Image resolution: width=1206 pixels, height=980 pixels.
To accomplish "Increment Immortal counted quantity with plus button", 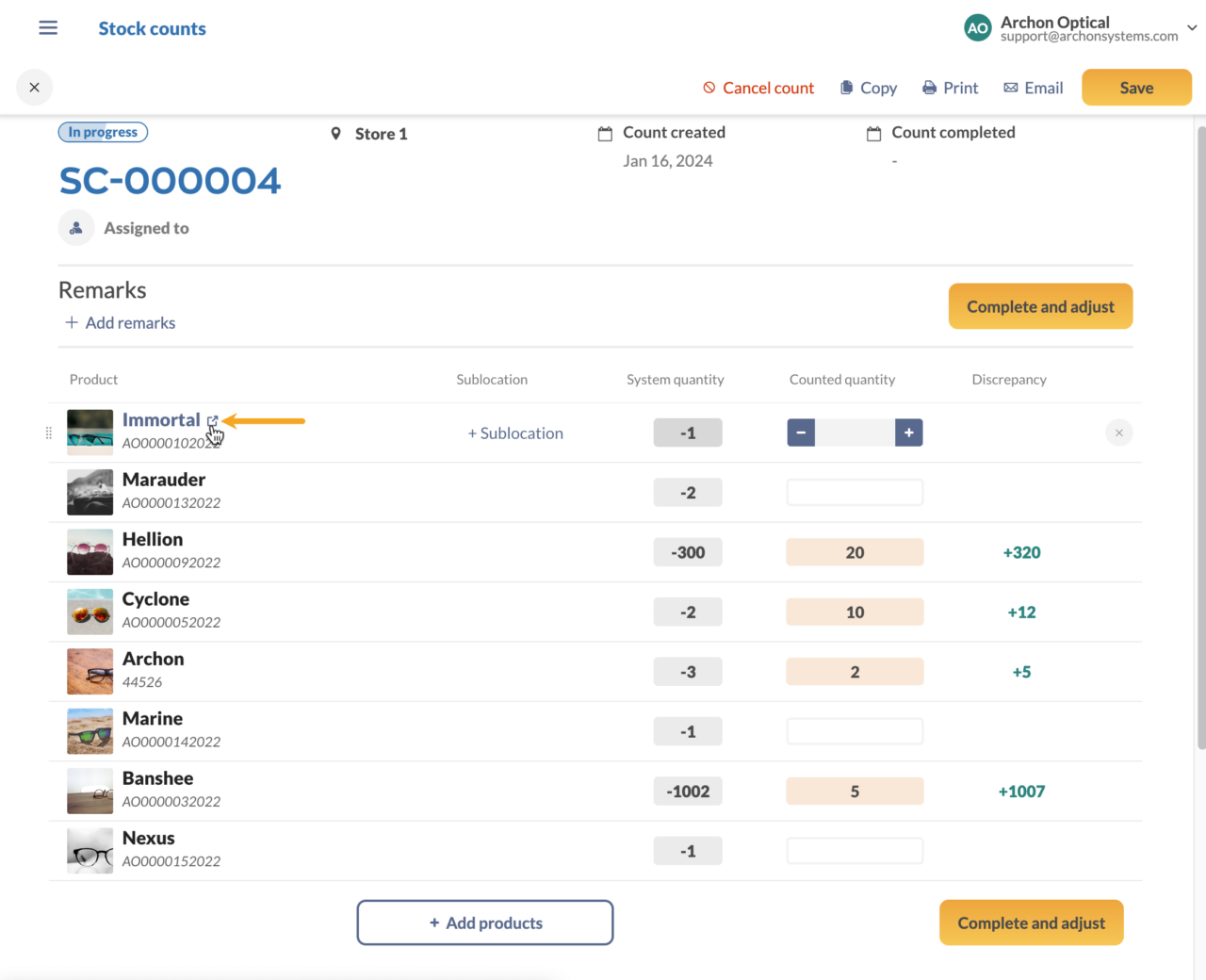I will coord(908,432).
